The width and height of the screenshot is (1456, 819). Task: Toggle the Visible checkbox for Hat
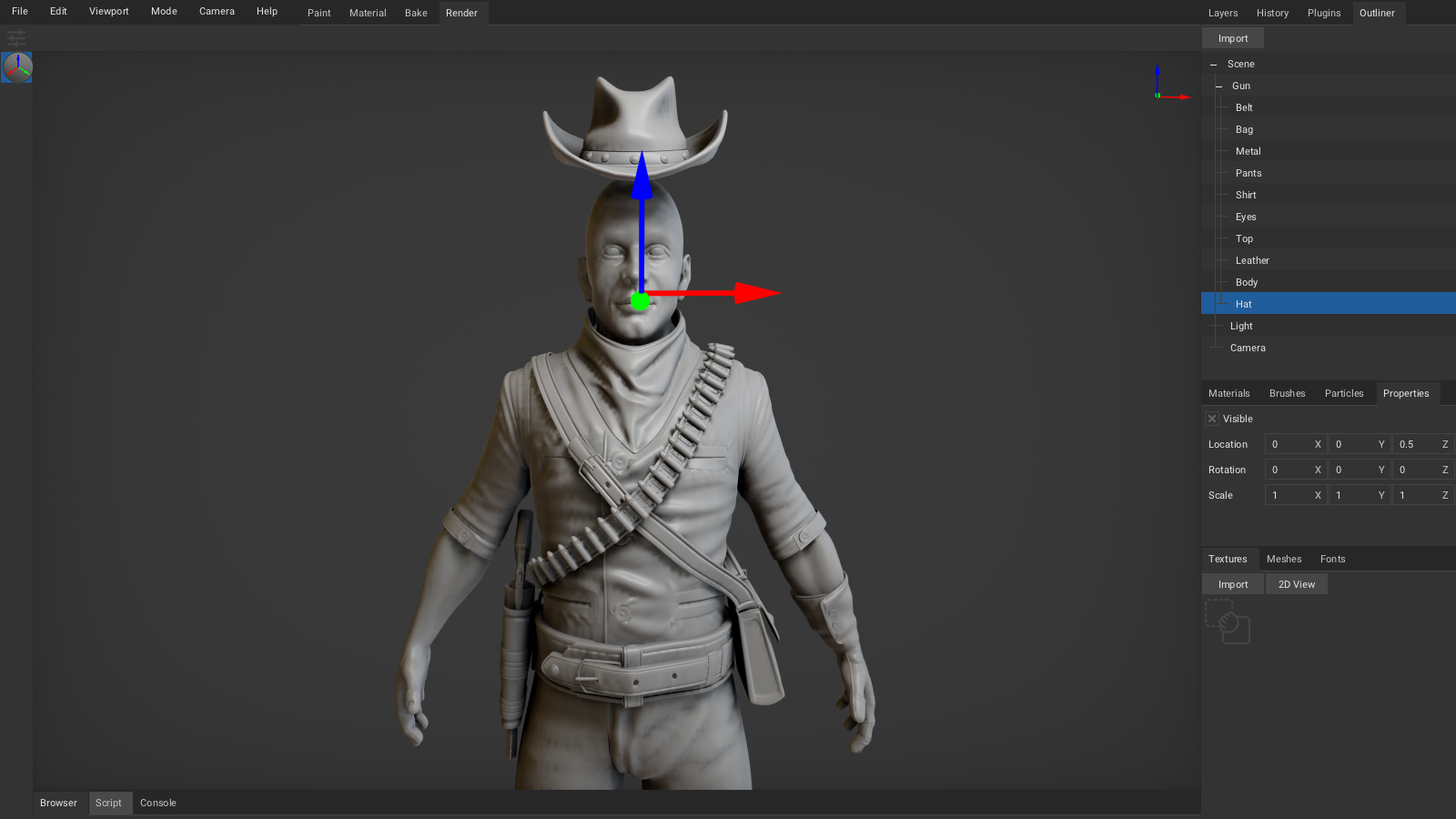tap(1211, 419)
